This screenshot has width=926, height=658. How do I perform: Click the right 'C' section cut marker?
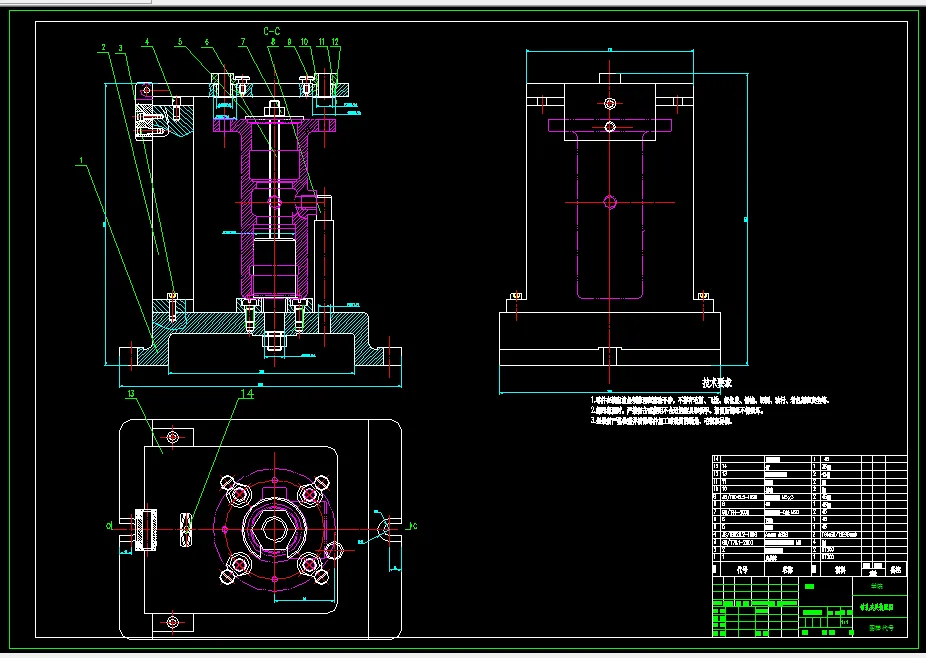[414, 526]
